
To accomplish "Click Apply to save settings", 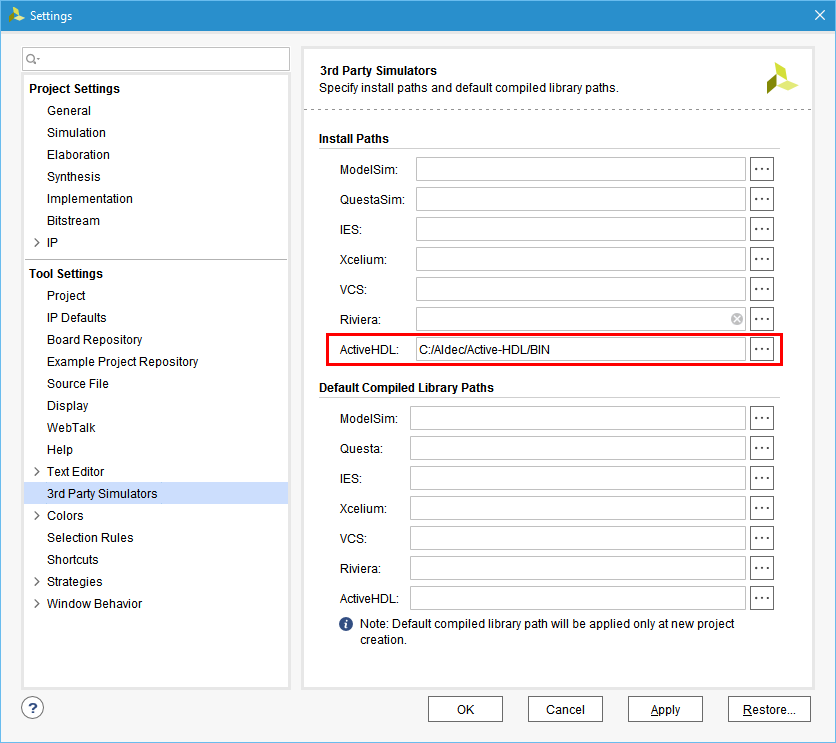I will pos(665,709).
